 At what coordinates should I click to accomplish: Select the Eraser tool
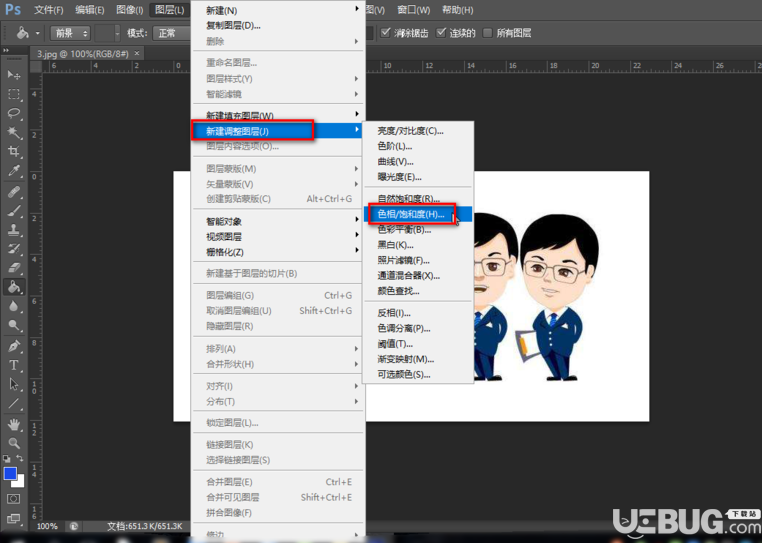[14, 268]
